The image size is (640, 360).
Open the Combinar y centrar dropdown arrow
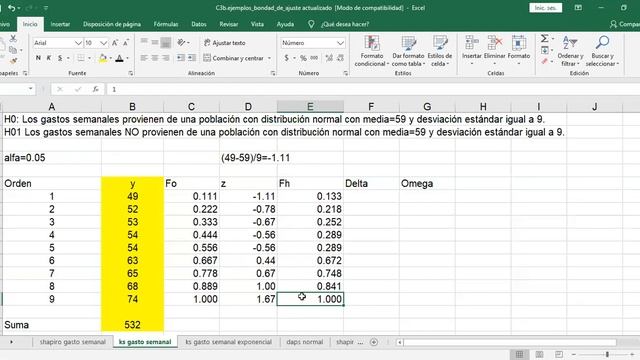click(269, 58)
